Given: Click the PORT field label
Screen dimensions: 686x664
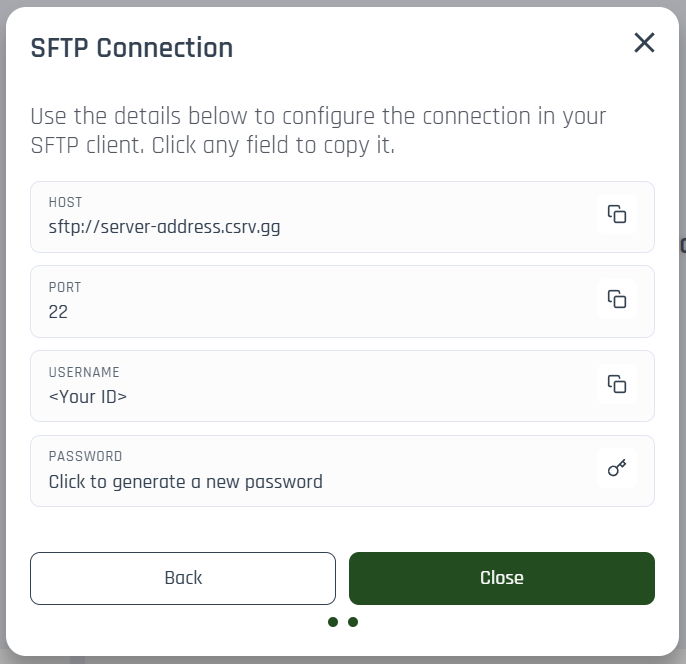Looking at the screenshot, I should coord(65,287).
